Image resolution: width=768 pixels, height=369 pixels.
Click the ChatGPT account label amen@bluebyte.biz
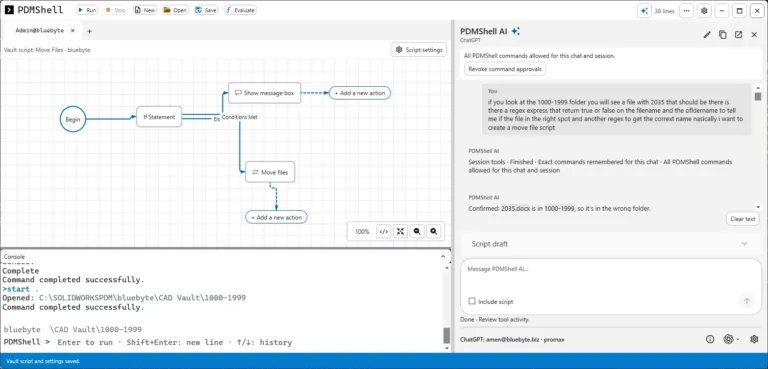coord(512,339)
